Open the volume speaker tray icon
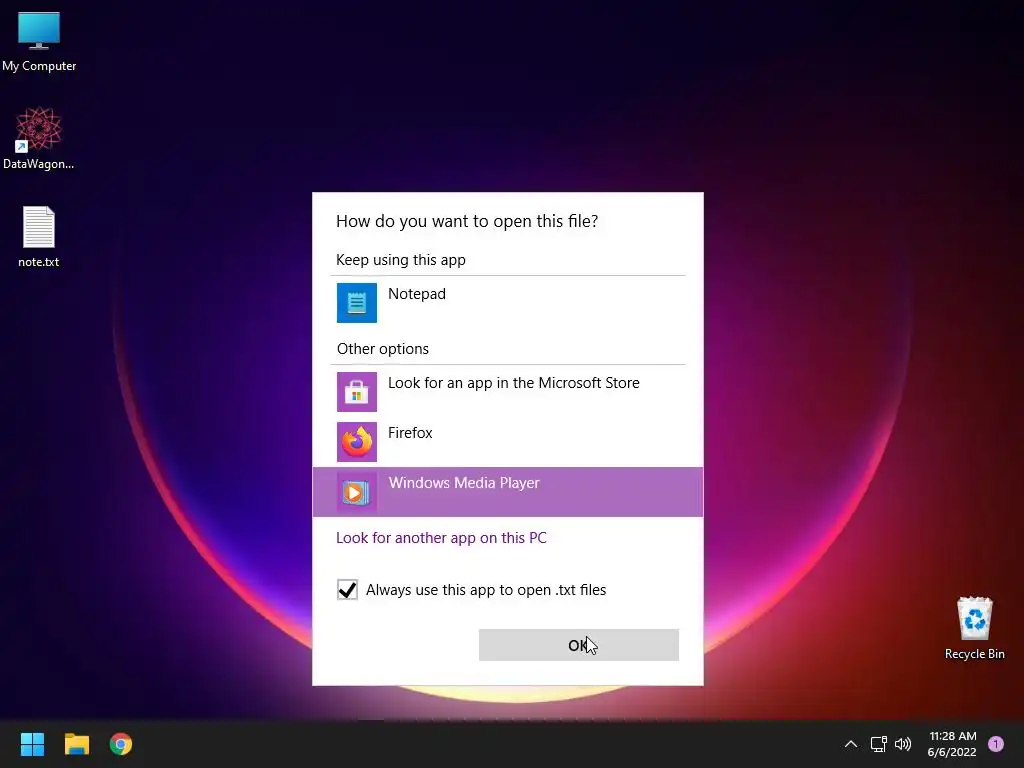The image size is (1024, 768). [903, 744]
